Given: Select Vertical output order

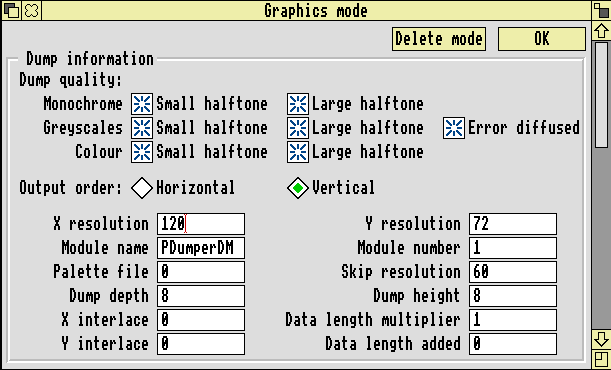Looking at the screenshot, I should coord(298,188).
